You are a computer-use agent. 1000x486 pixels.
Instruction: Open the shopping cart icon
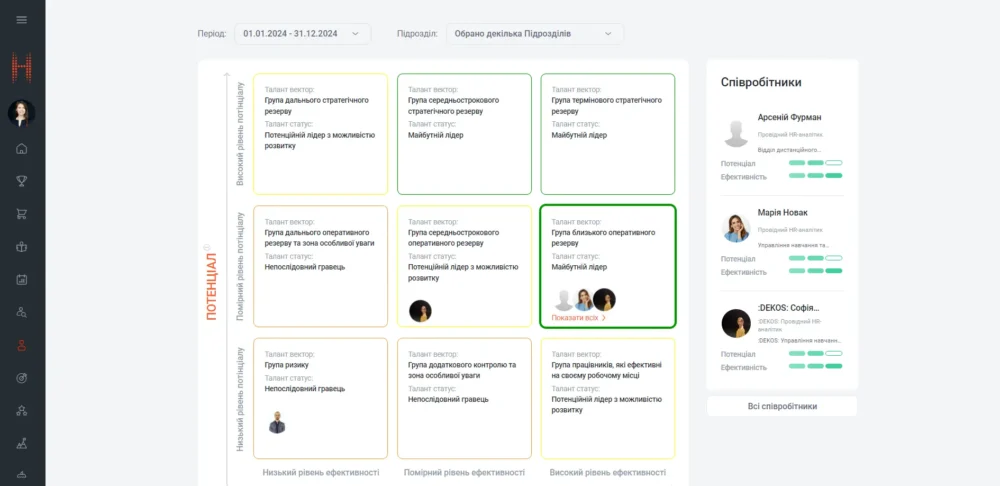click(x=22, y=214)
